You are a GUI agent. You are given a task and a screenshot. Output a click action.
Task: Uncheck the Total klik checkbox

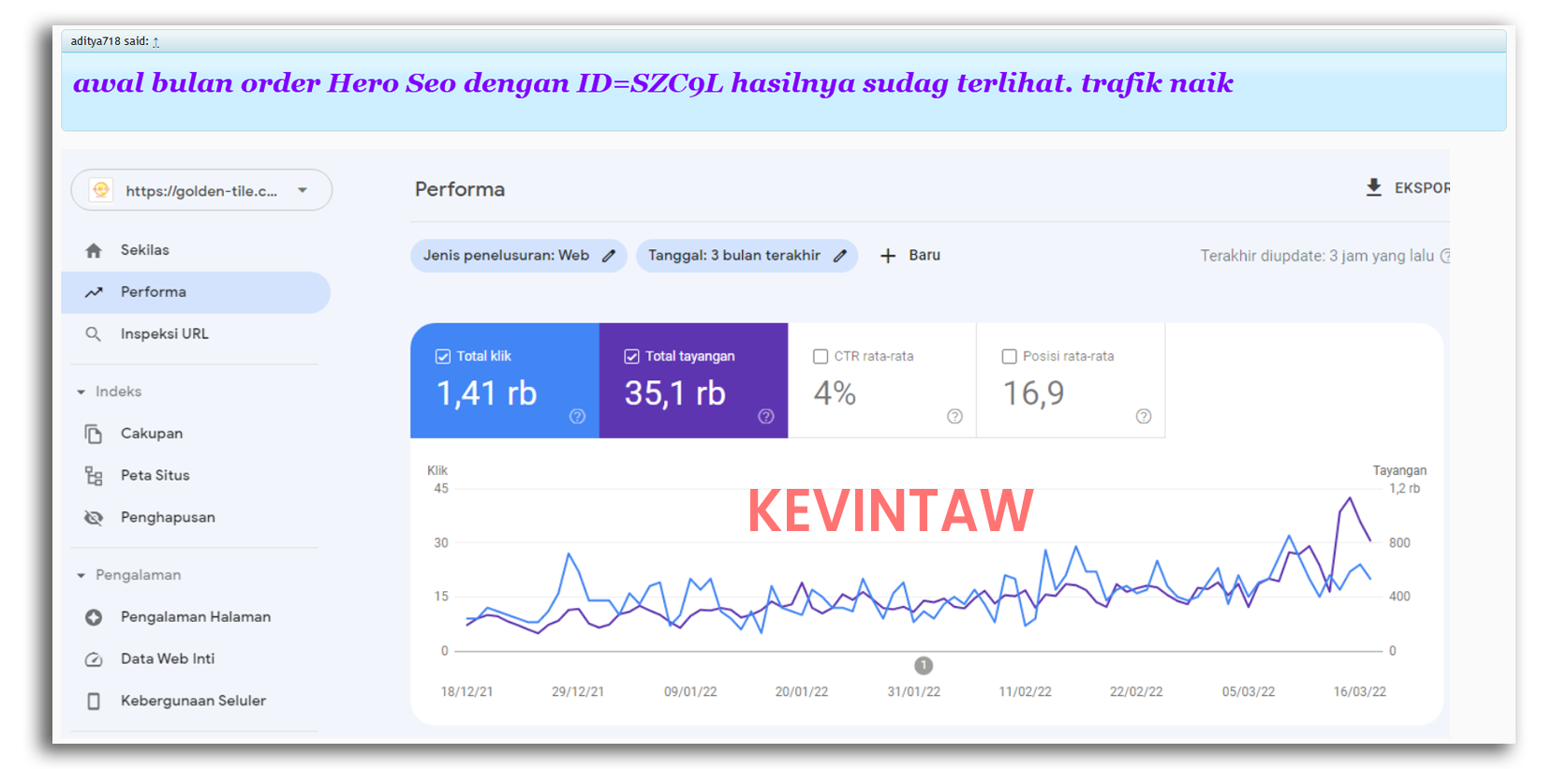click(x=443, y=356)
